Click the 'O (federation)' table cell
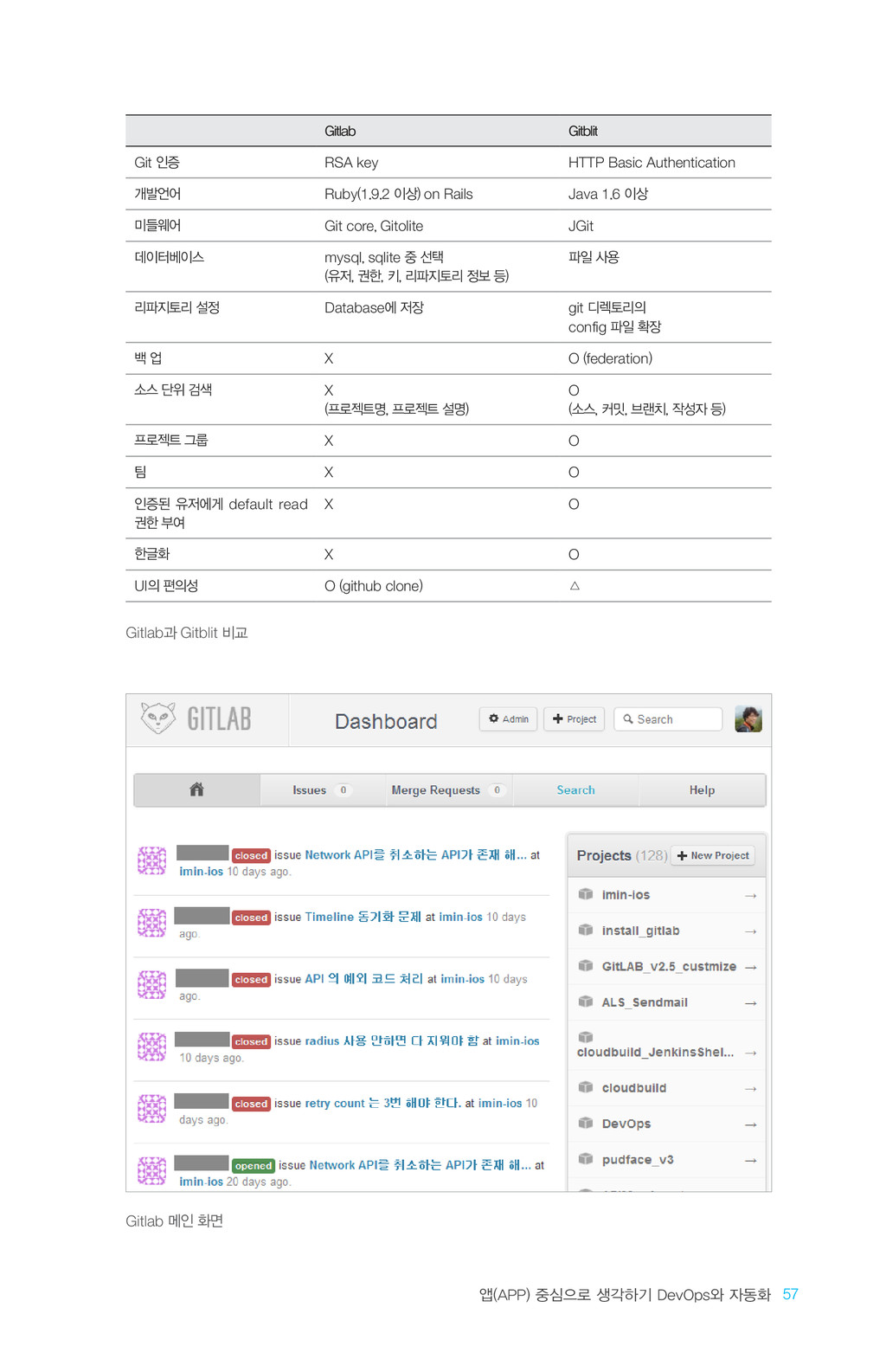The image size is (886, 1372). coord(610,358)
